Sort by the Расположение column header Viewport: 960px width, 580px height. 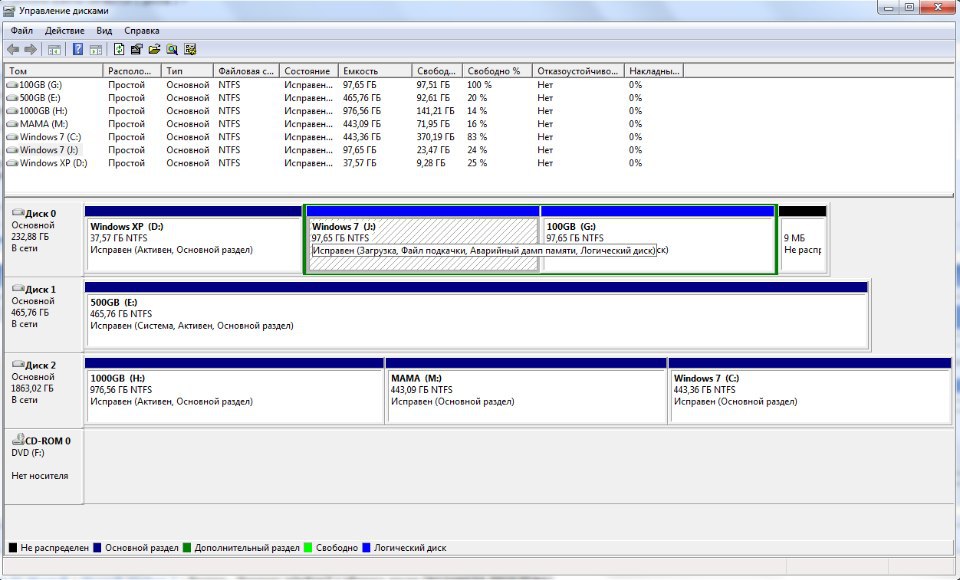(x=132, y=71)
